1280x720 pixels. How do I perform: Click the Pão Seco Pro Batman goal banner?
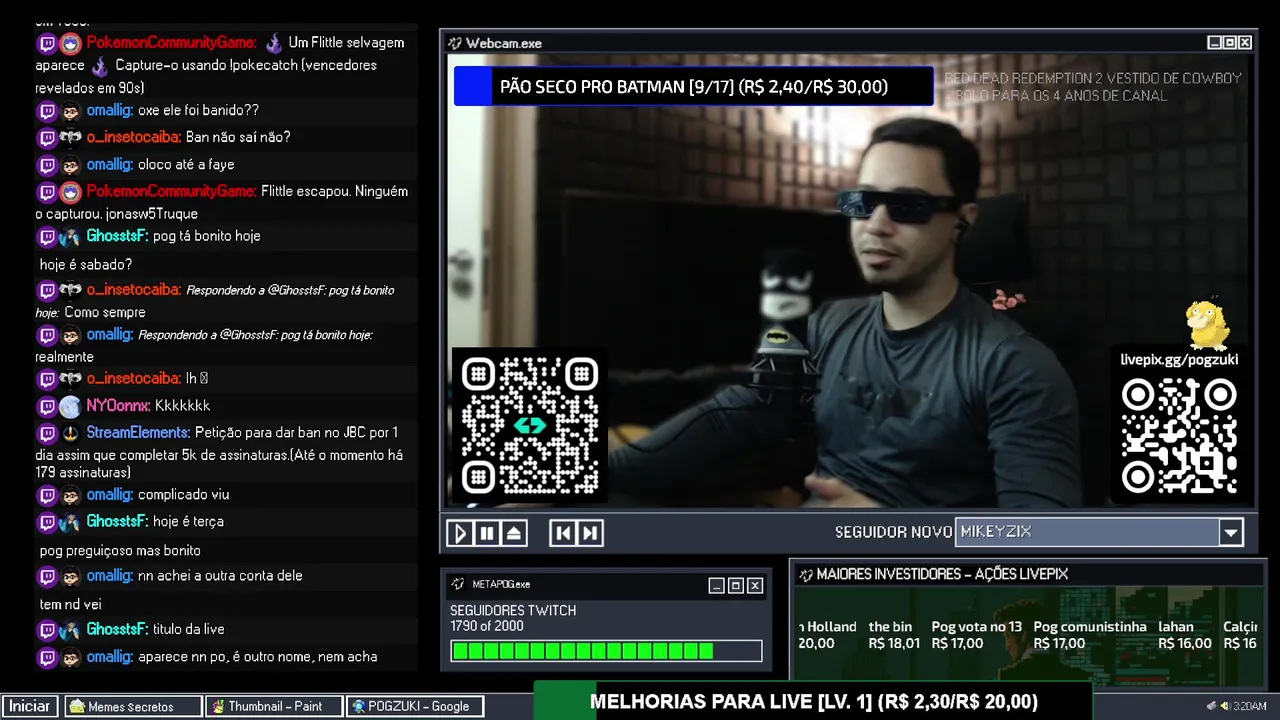coord(693,86)
